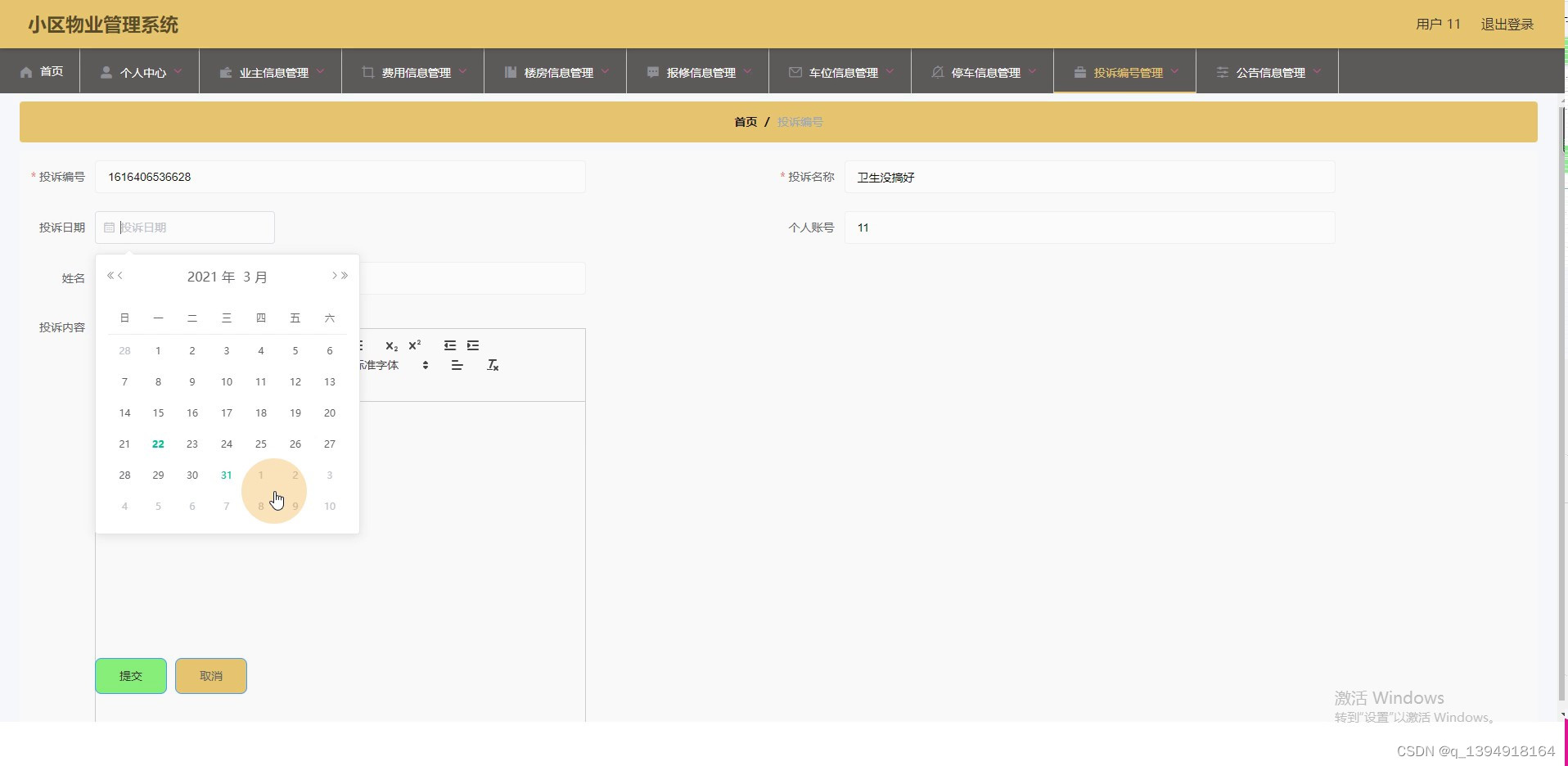Go to previous month in calendar
The image size is (1568, 766).
(120, 276)
